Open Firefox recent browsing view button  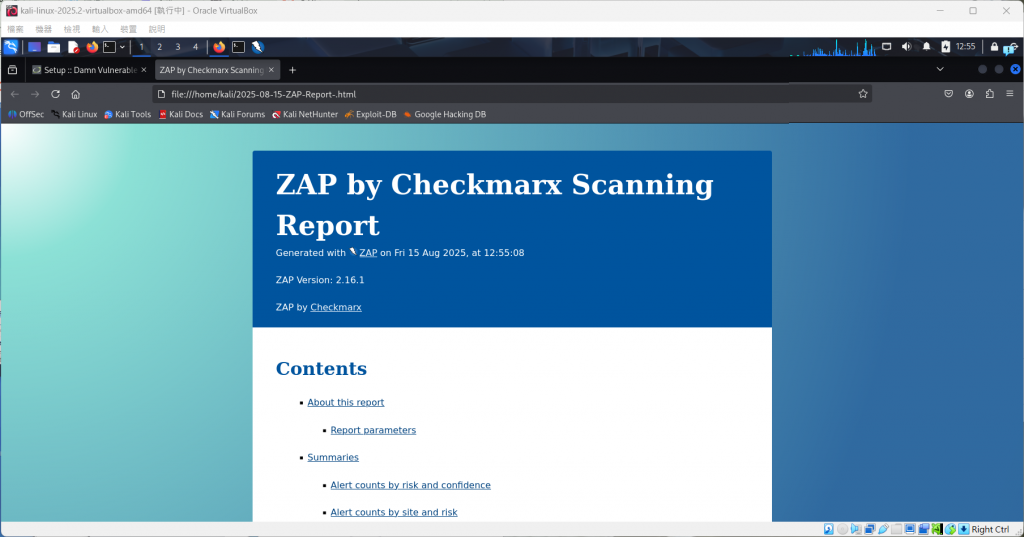point(12,70)
